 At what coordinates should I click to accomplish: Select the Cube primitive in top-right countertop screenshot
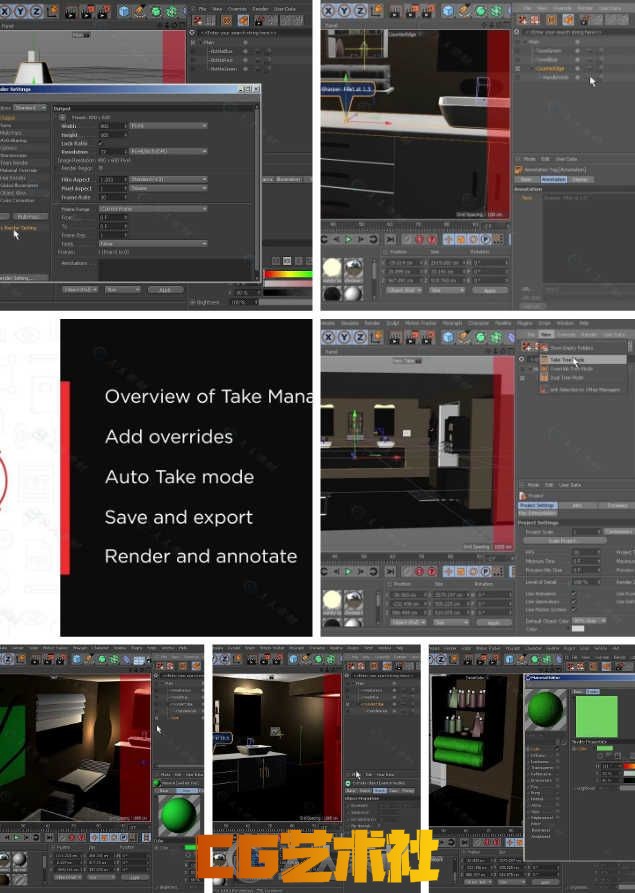[448, 11]
